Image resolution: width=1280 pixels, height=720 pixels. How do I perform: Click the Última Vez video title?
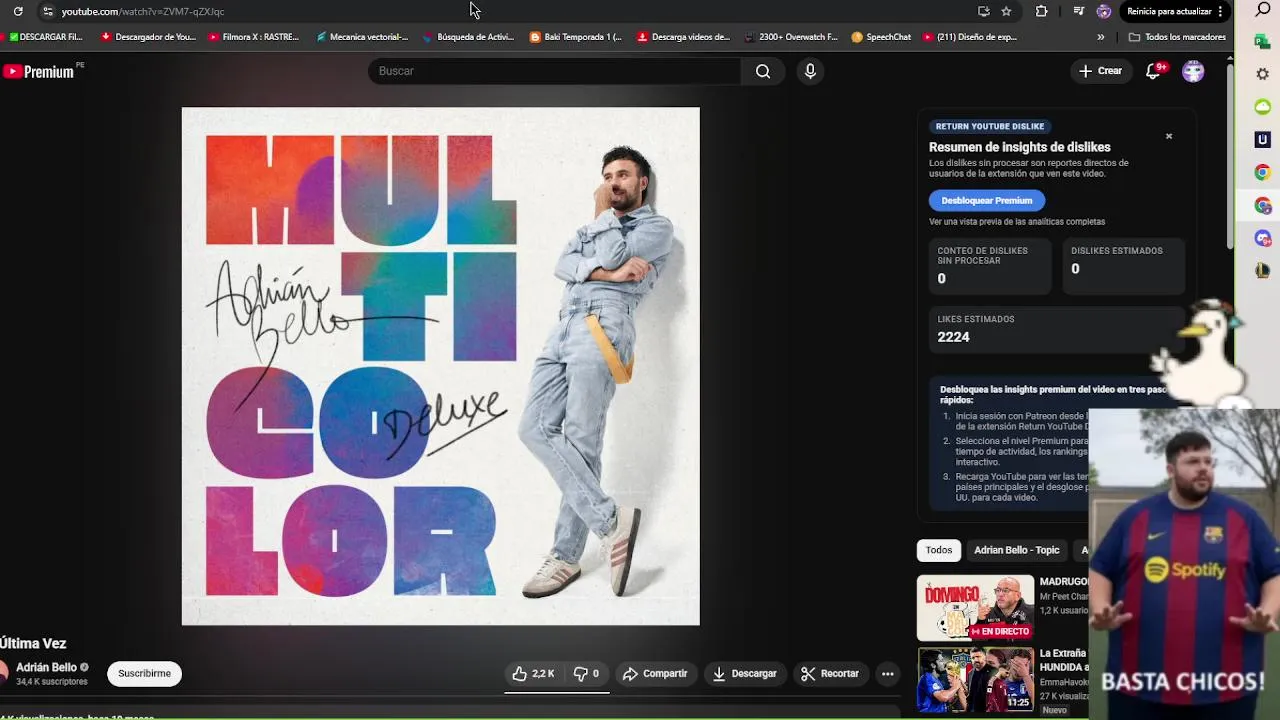[x=33, y=643]
